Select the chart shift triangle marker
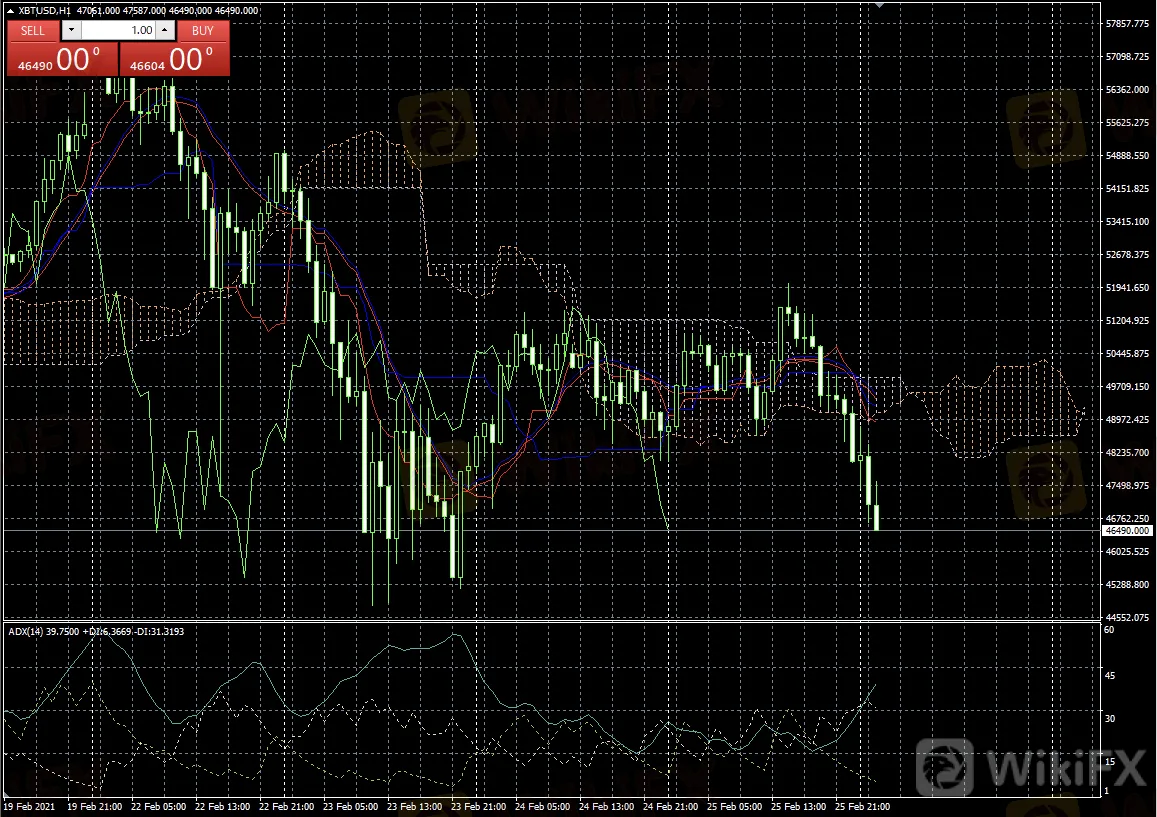This screenshot has height=817, width=1157. [x=880, y=6]
